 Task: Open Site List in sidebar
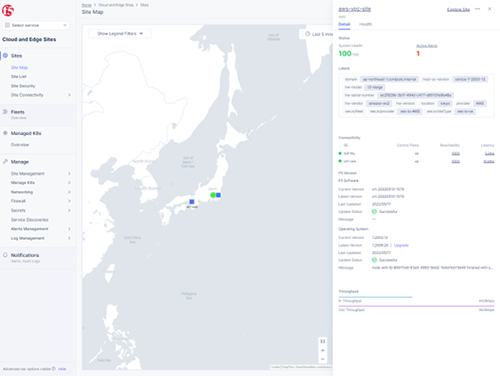click(19, 77)
